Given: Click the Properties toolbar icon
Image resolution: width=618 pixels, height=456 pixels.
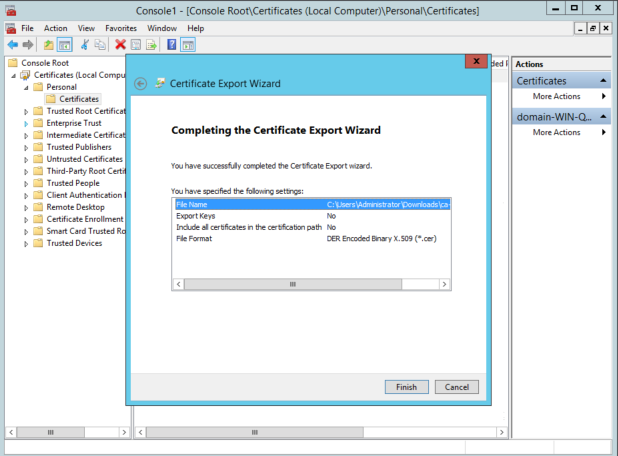Looking at the screenshot, I should pyautogui.click(x=136, y=45).
